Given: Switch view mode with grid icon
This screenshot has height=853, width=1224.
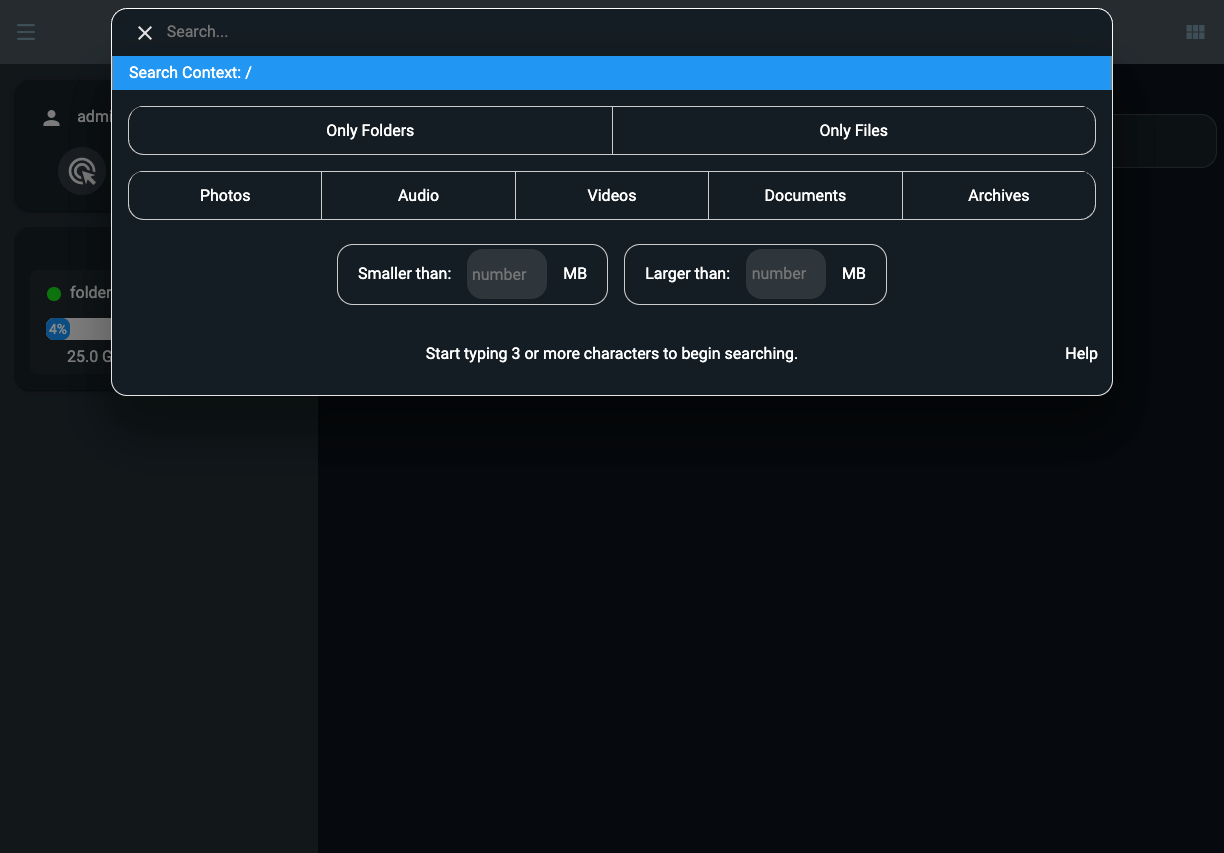Looking at the screenshot, I should point(1195,32).
